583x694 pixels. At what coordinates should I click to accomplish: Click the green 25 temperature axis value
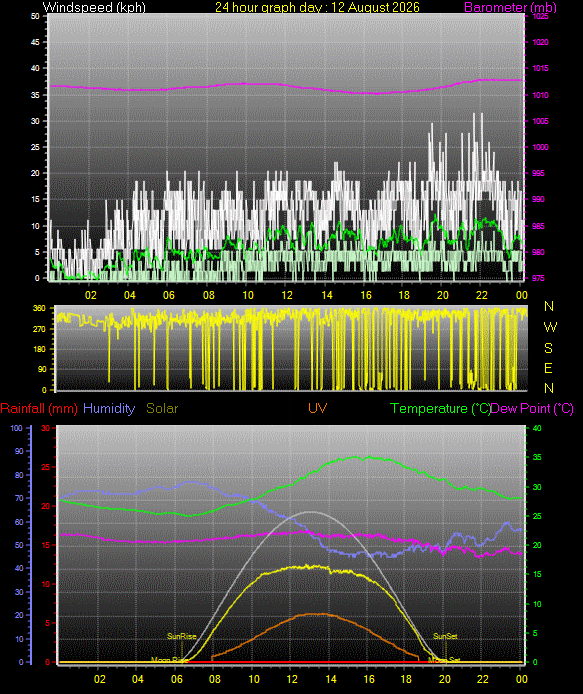[x=537, y=517]
